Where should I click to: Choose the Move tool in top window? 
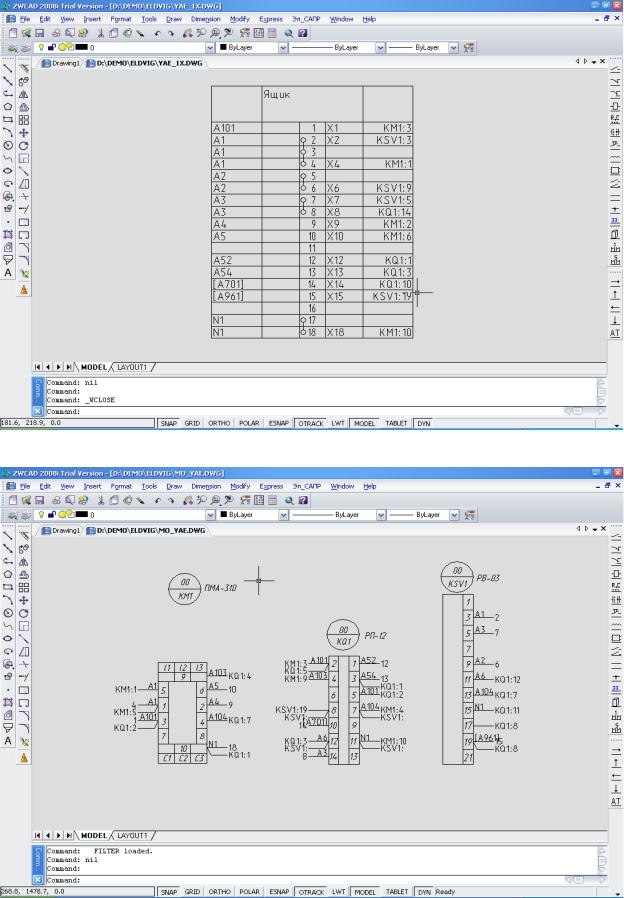click(24, 130)
